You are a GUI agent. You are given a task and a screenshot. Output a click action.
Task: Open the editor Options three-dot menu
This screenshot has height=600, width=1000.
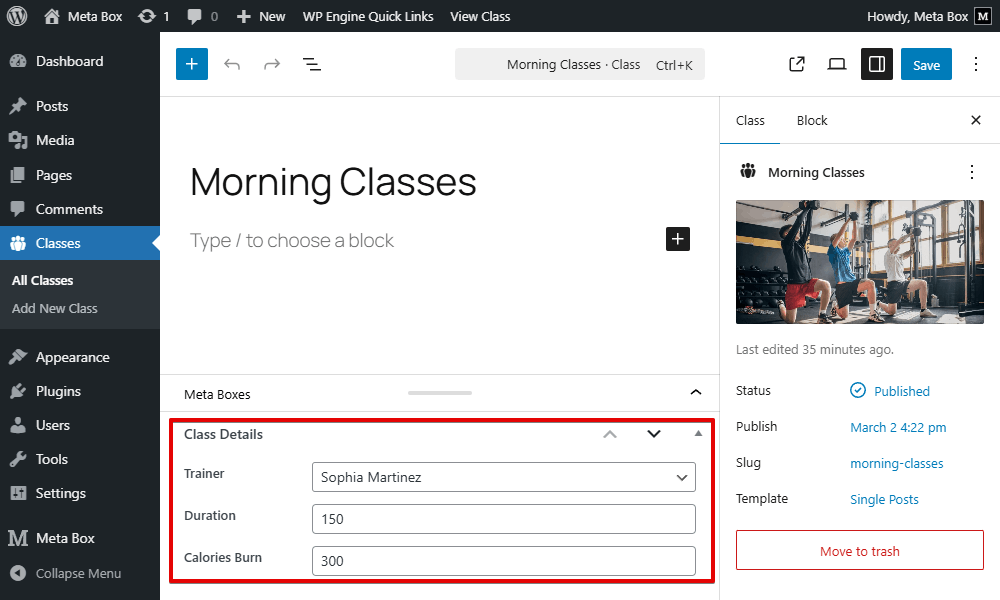pyautogui.click(x=976, y=64)
